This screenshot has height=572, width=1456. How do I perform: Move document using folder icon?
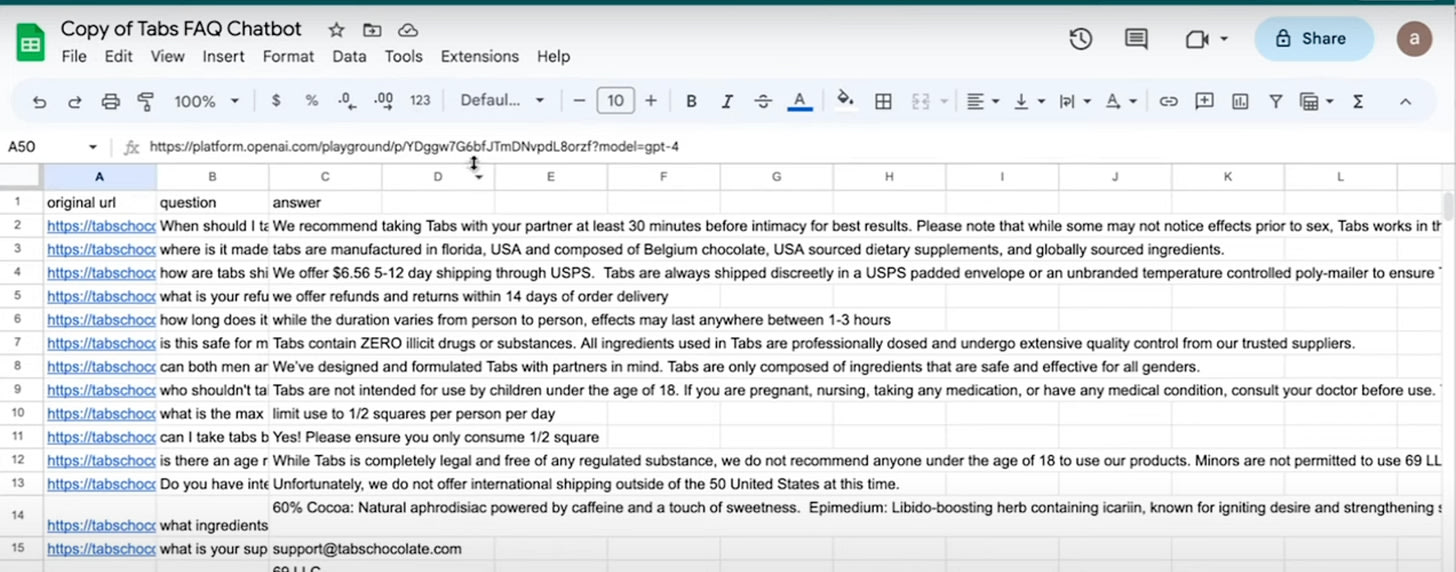click(372, 29)
